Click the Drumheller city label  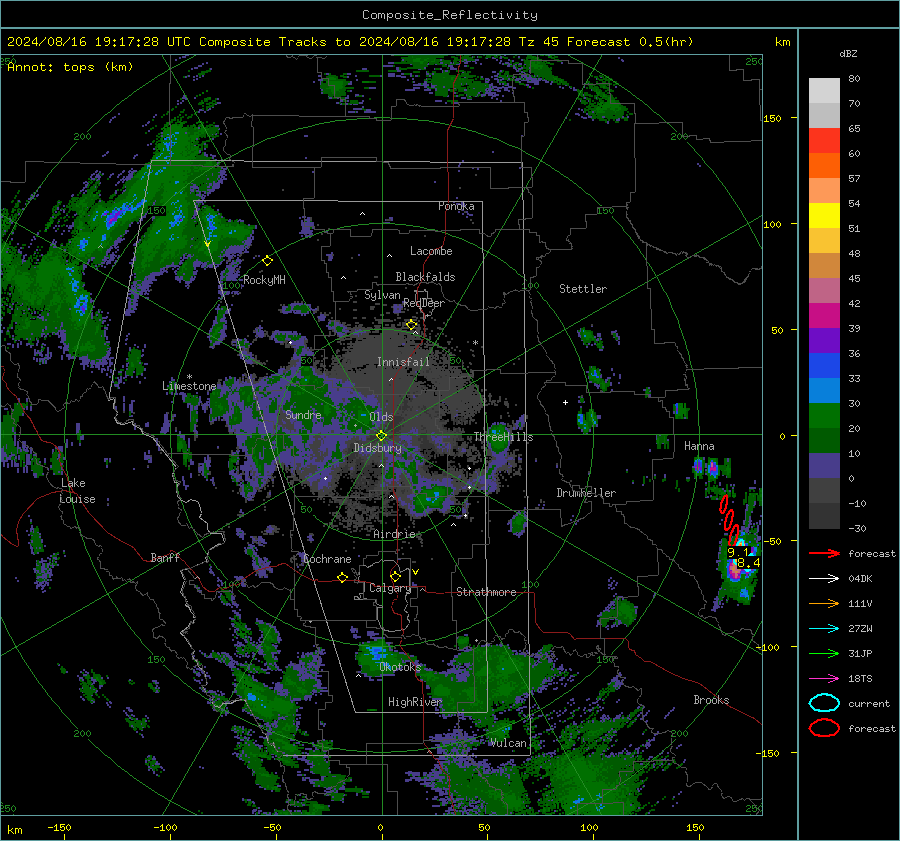(586, 493)
